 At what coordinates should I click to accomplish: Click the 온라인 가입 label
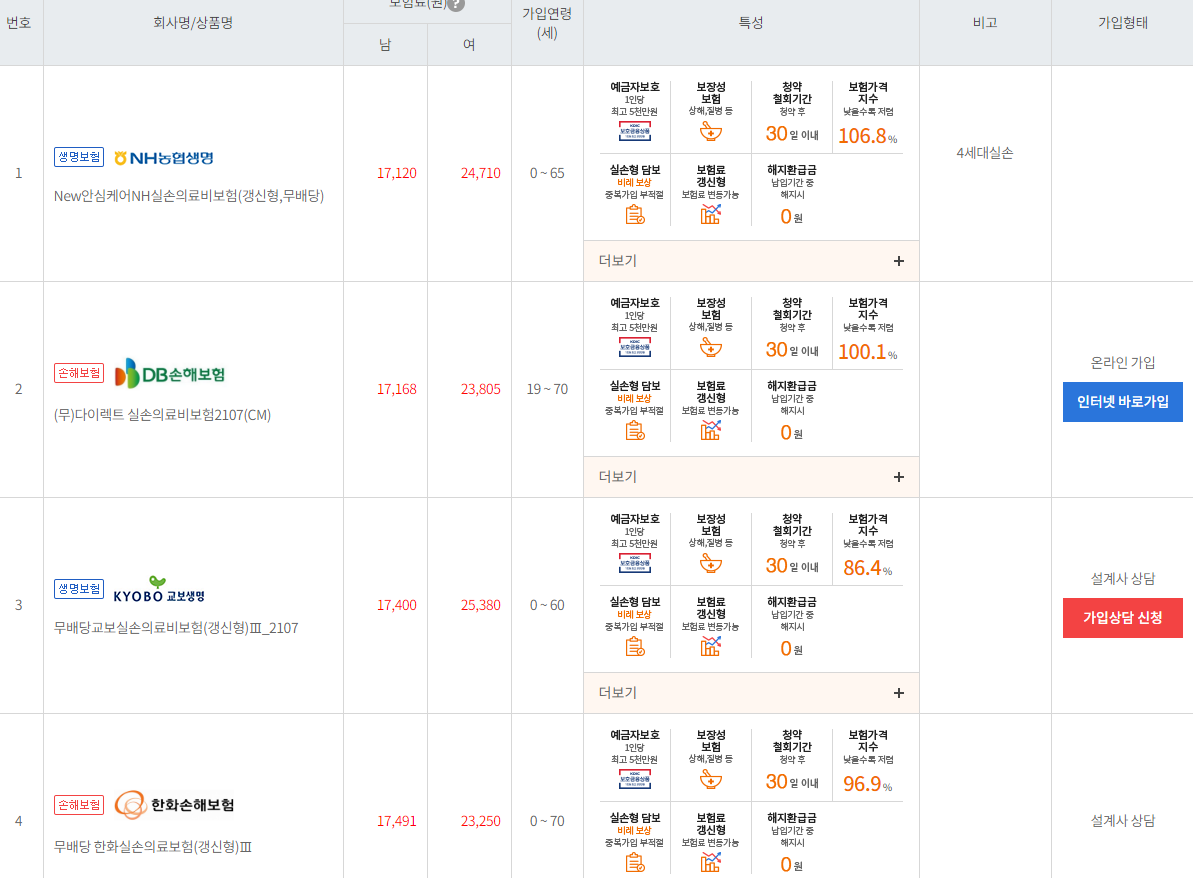1122,363
